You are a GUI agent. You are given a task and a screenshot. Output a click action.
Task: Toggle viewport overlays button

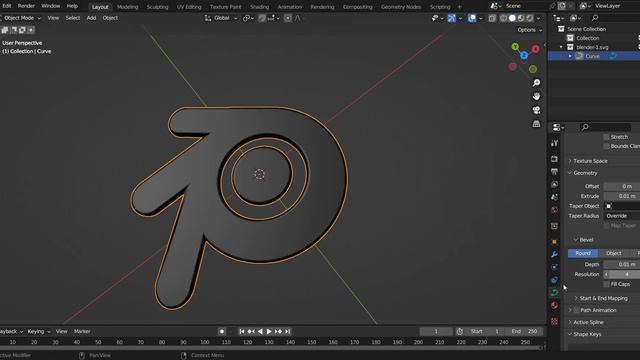point(472,18)
